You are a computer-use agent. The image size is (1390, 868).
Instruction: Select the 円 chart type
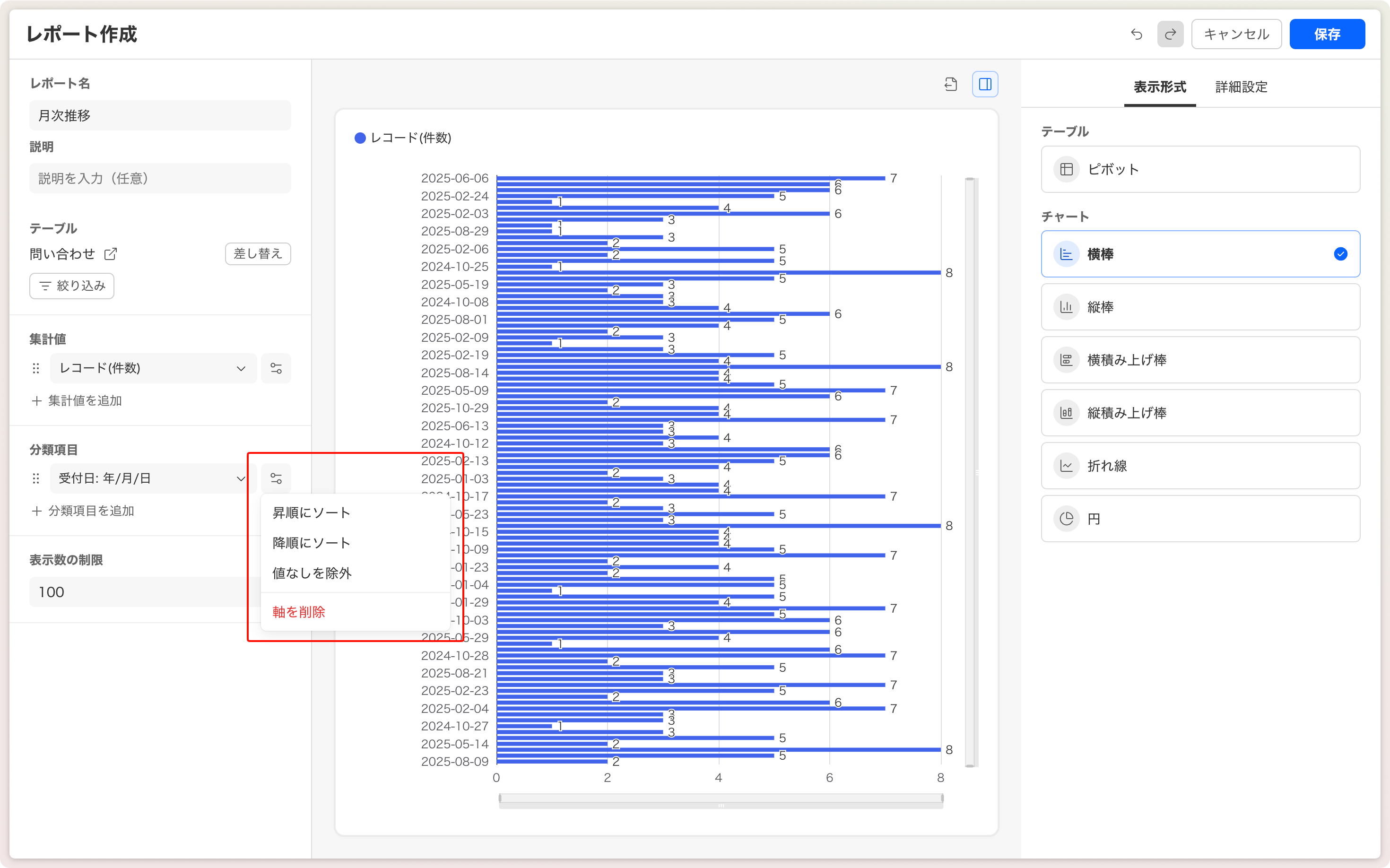pyautogui.click(x=1200, y=519)
